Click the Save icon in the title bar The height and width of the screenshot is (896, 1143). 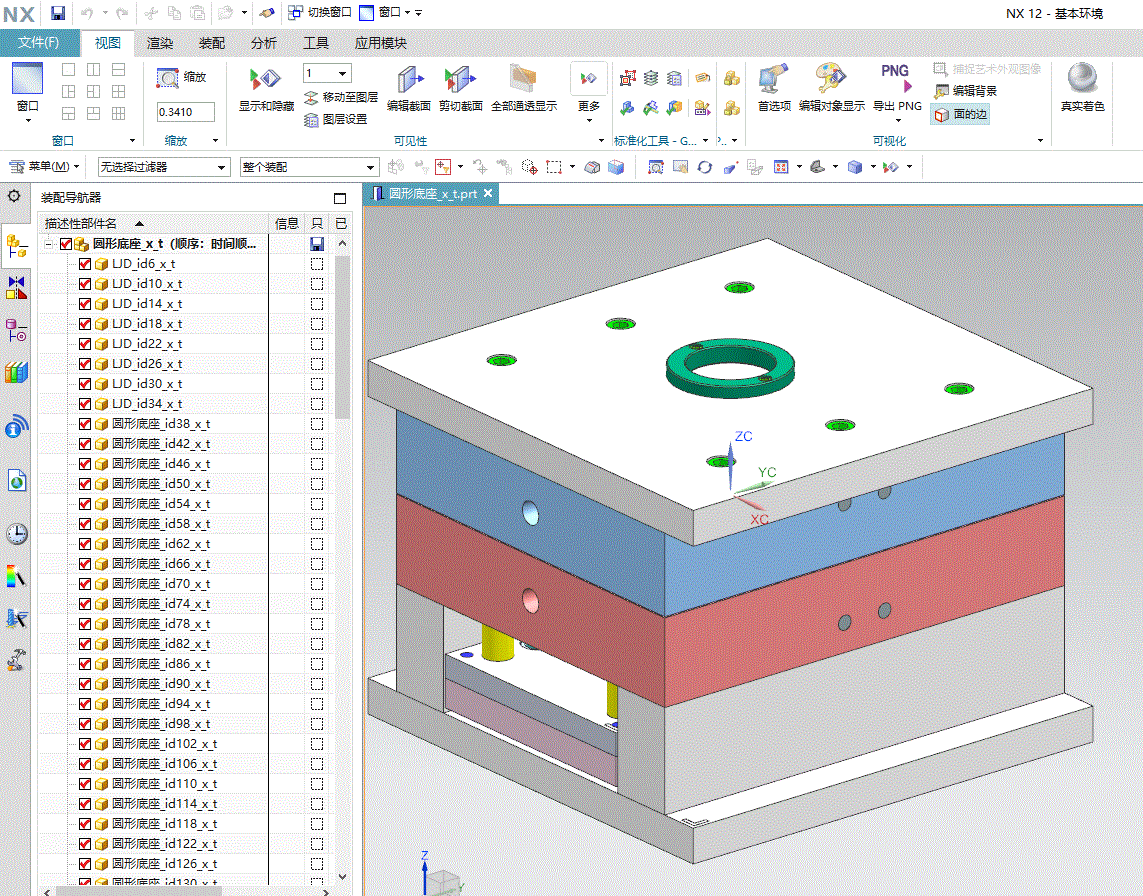coord(58,12)
